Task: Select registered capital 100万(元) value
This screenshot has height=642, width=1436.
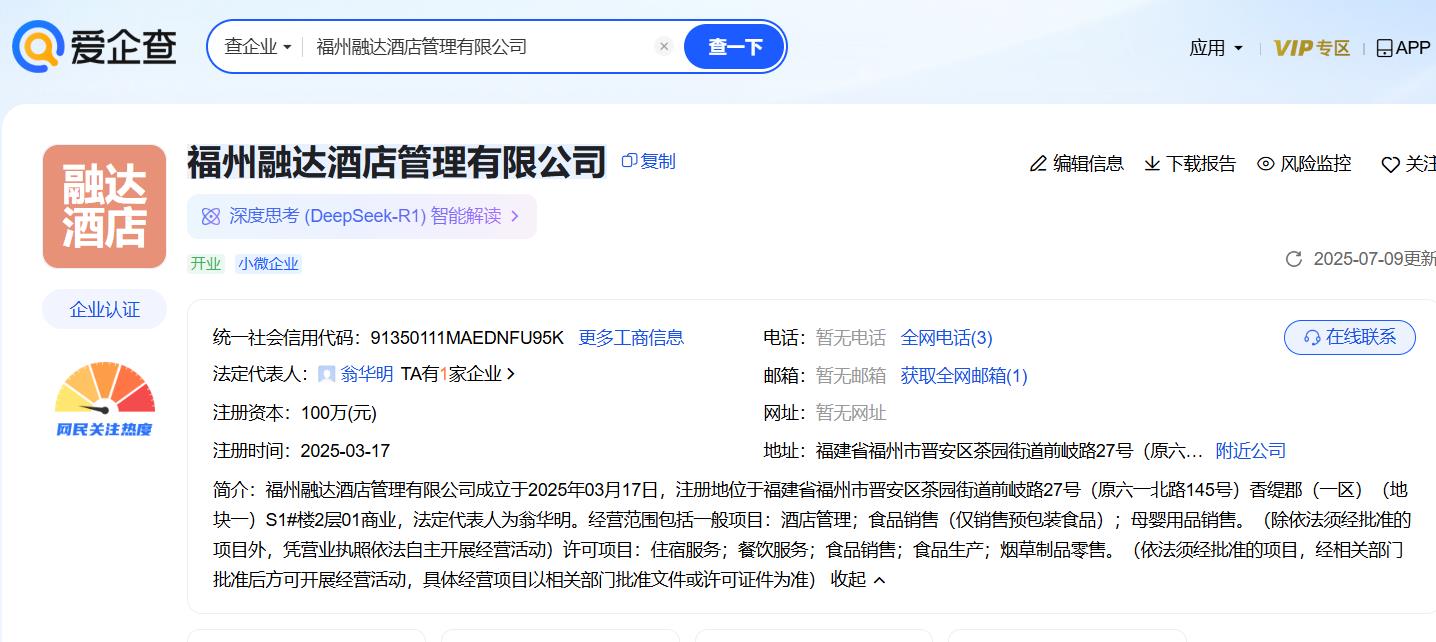Action: click(x=339, y=412)
